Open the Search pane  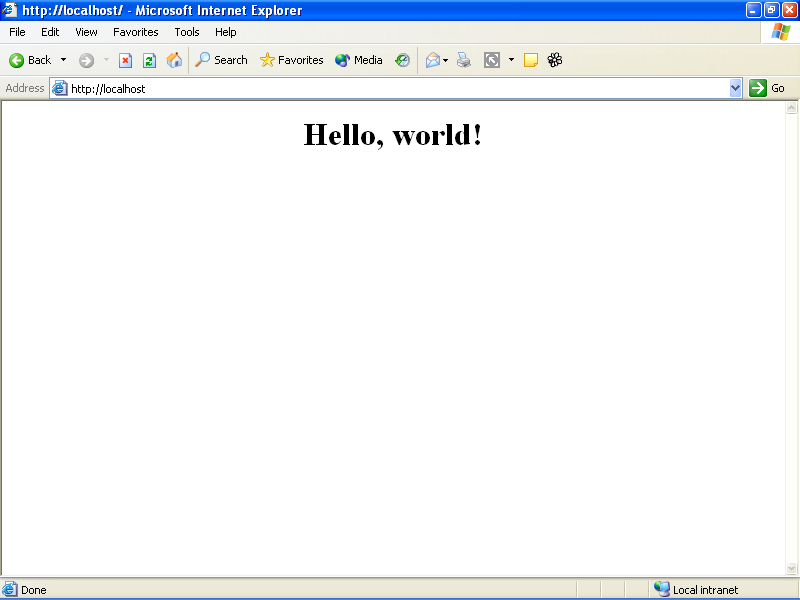(x=221, y=60)
